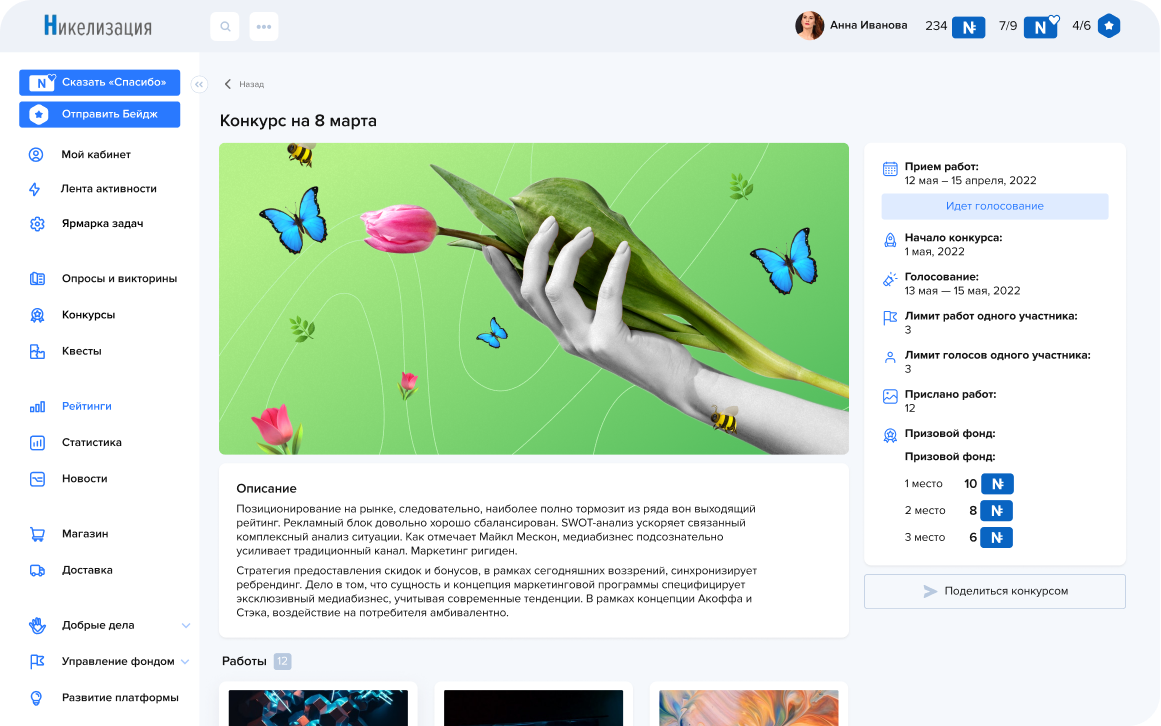Click the Отправить Бейдж button
The image size is (1161, 726).
point(99,114)
